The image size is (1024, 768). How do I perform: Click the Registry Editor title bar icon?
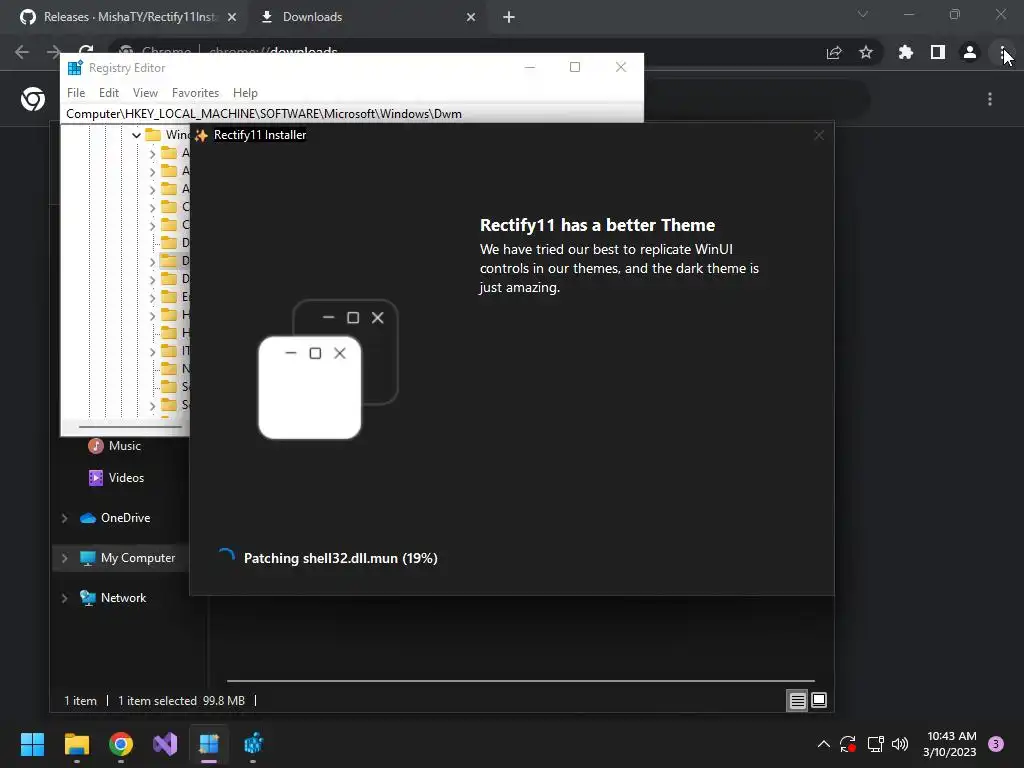pyautogui.click(x=75, y=68)
